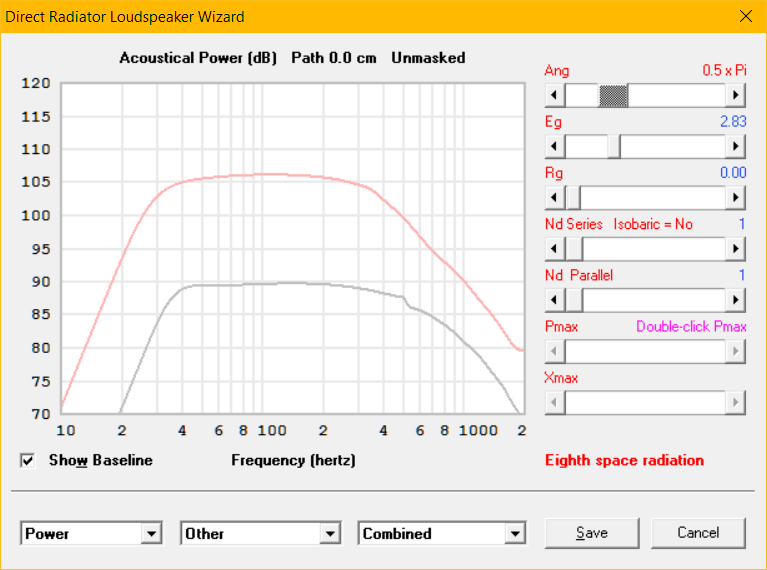This screenshot has width=767, height=570.
Task: Click the Xmax slider left arrow
Action: [555, 403]
